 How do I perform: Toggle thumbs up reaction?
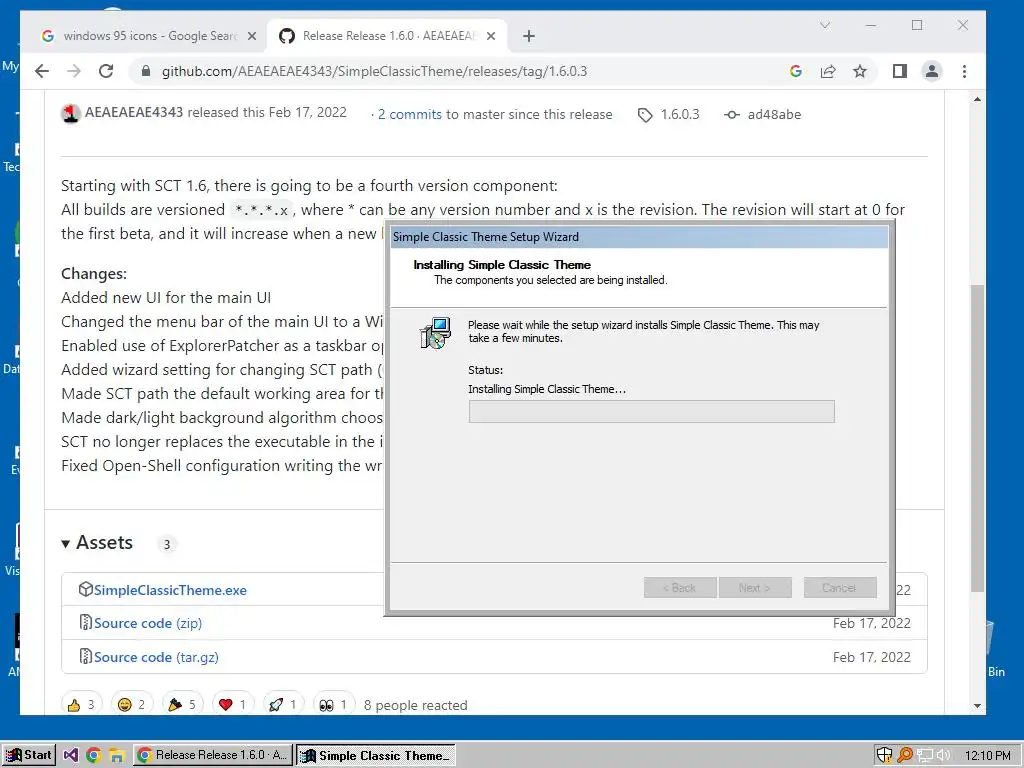click(x=82, y=705)
